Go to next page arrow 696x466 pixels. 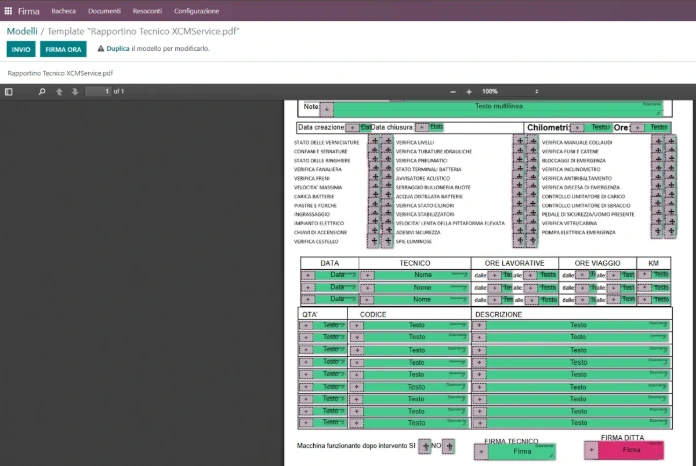[75, 91]
